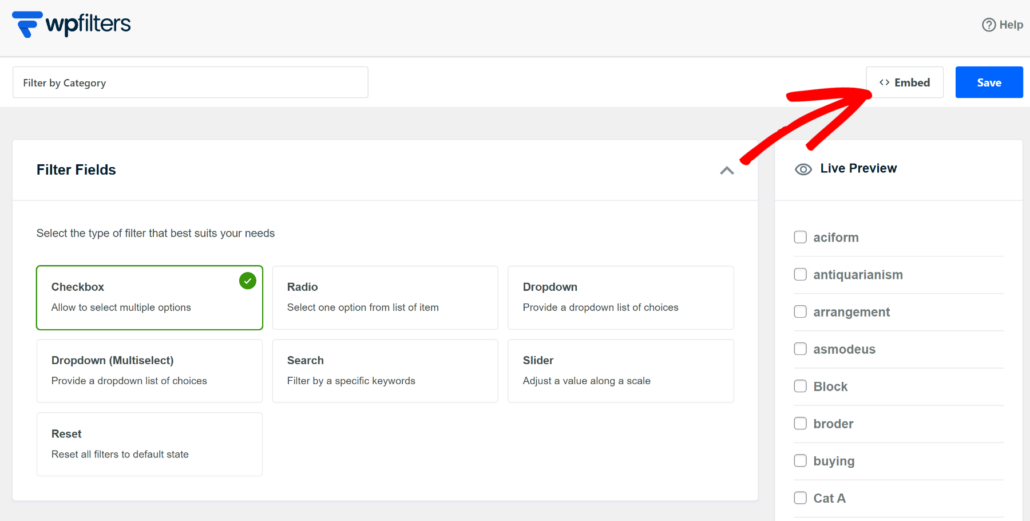Click the 'Select one option from list of item' text
Screen dimensions: 1030x521
tap(363, 307)
